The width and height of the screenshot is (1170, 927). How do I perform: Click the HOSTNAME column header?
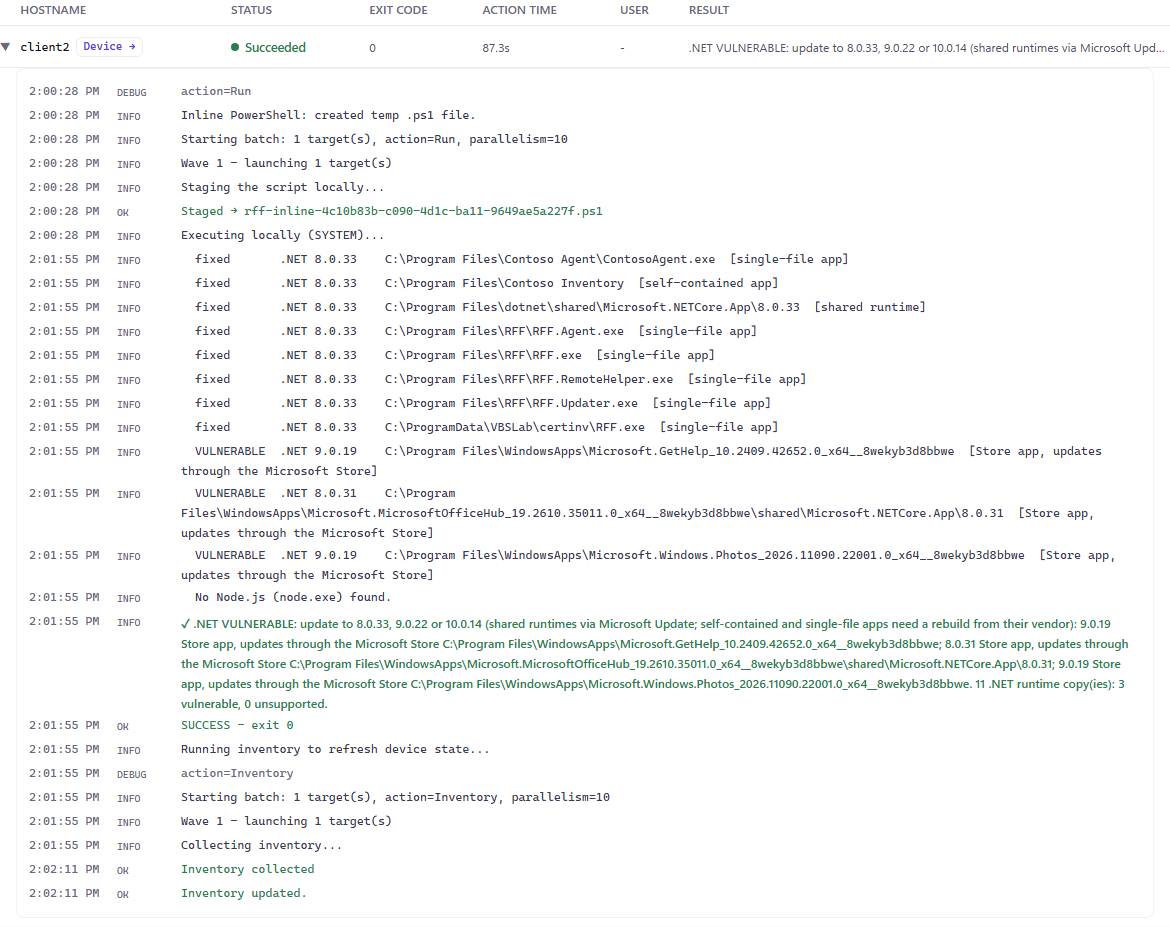tap(53, 10)
